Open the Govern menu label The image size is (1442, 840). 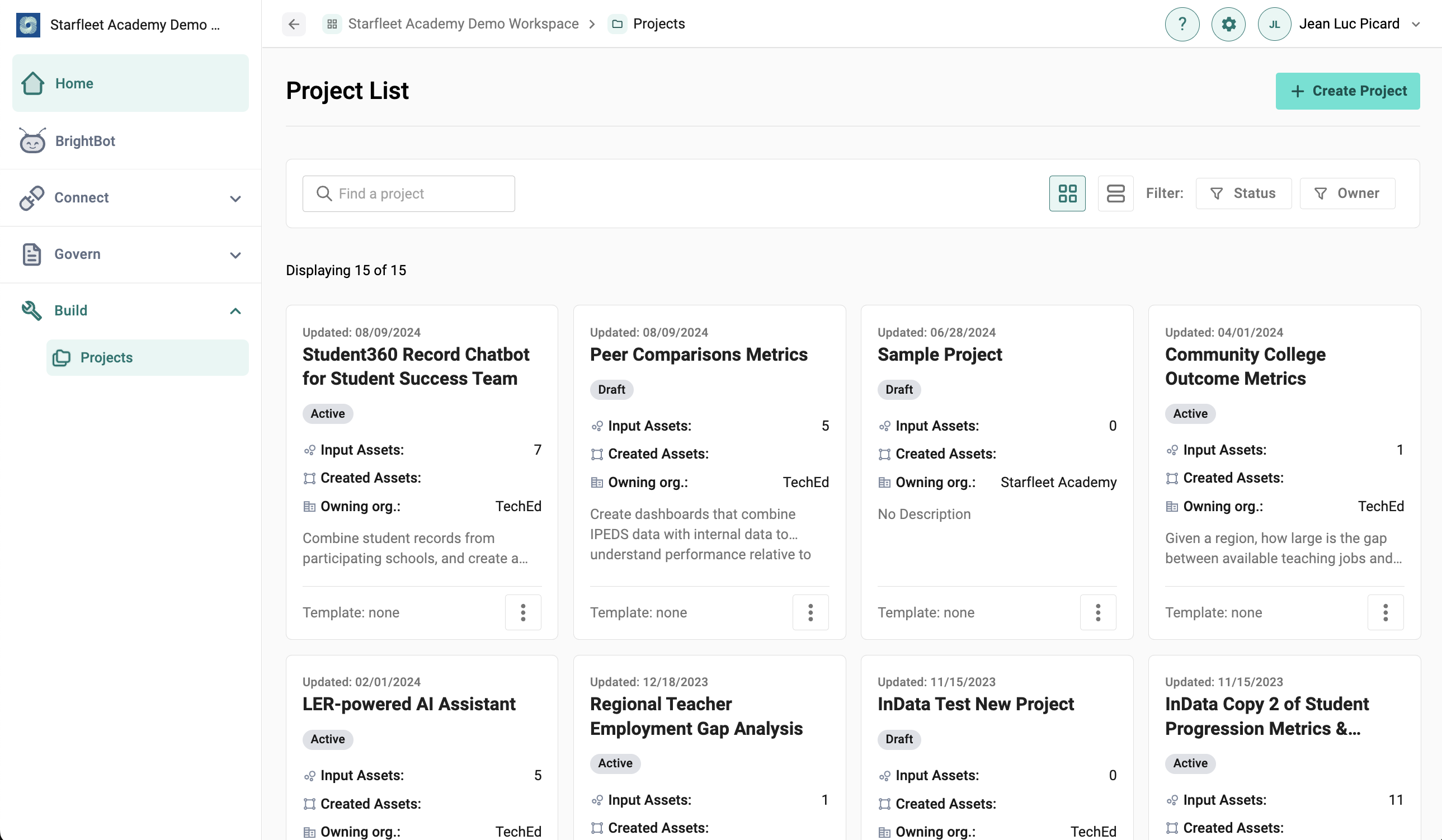coord(77,254)
